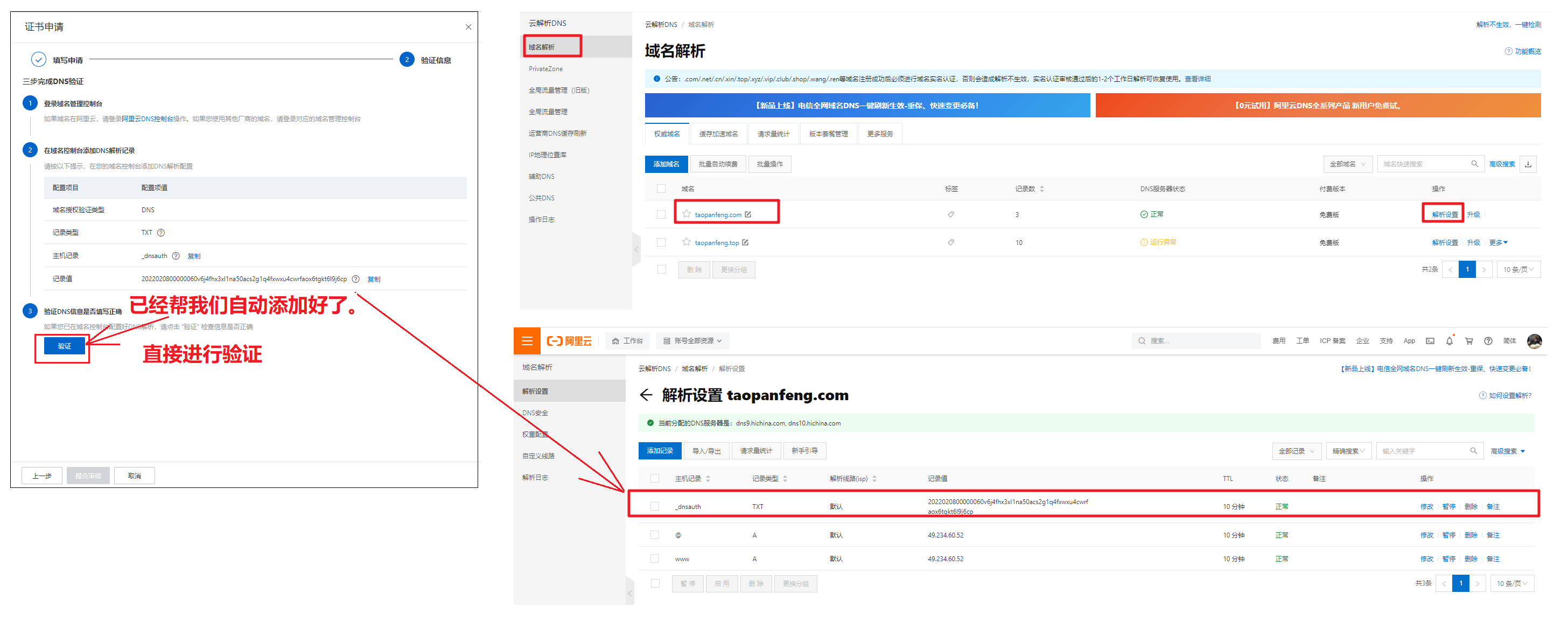Click the edit pencil icon next to taopanfeng.top

[745, 242]
